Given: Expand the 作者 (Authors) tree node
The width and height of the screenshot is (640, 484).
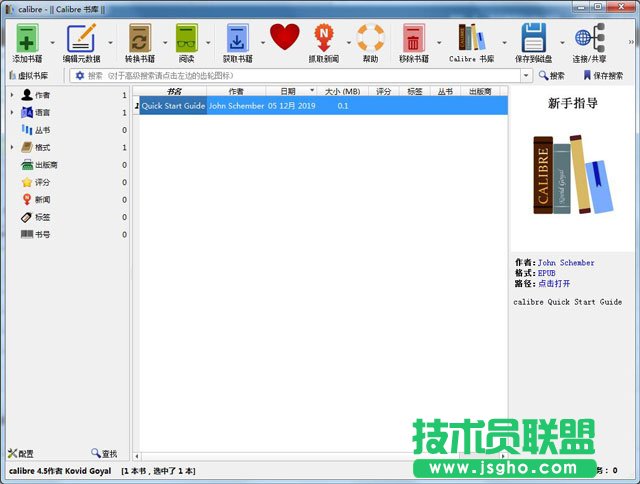Looking at the screenshot, I should coord(11,95).
